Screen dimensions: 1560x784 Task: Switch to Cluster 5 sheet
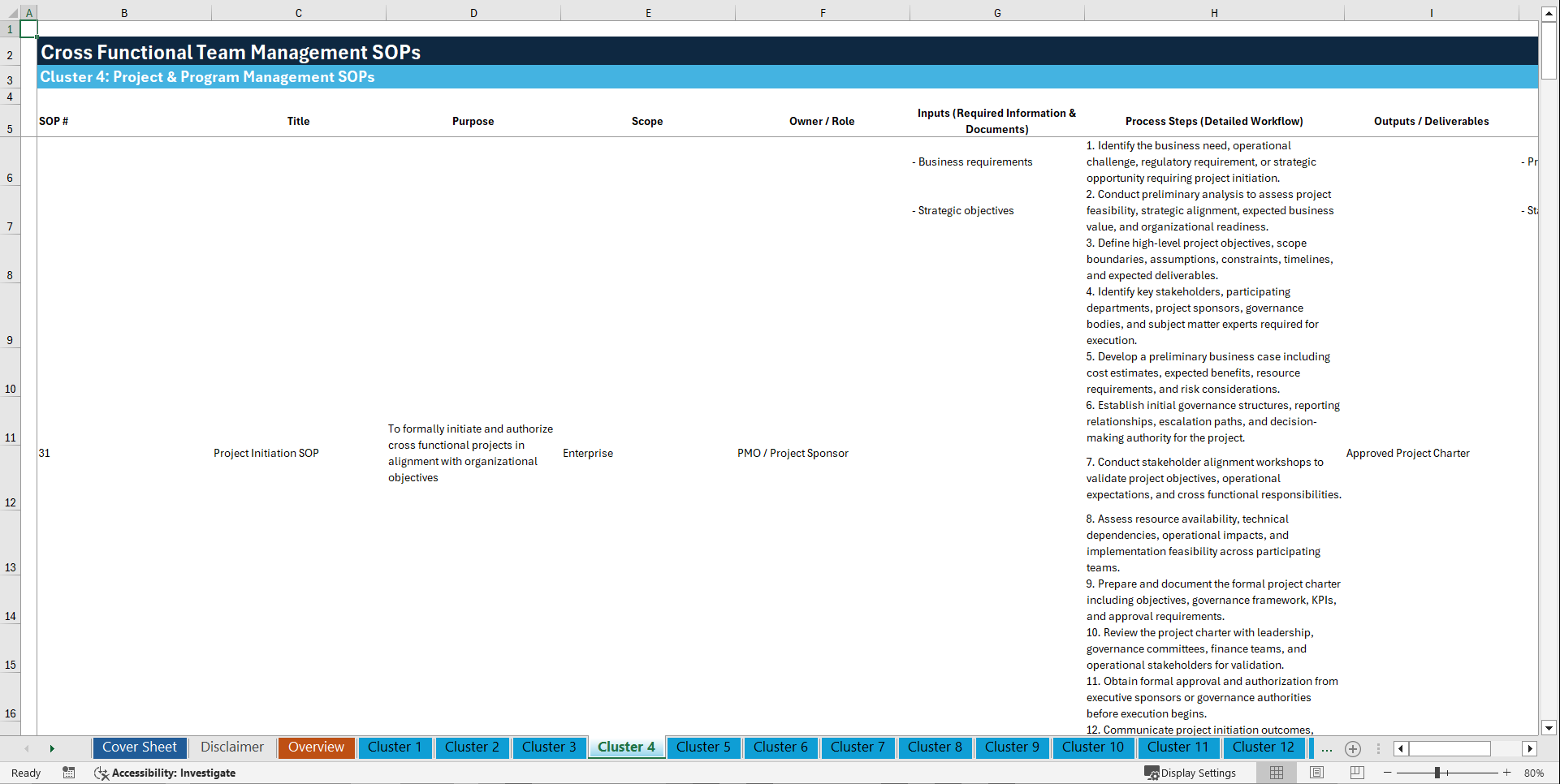coord(703,747)
